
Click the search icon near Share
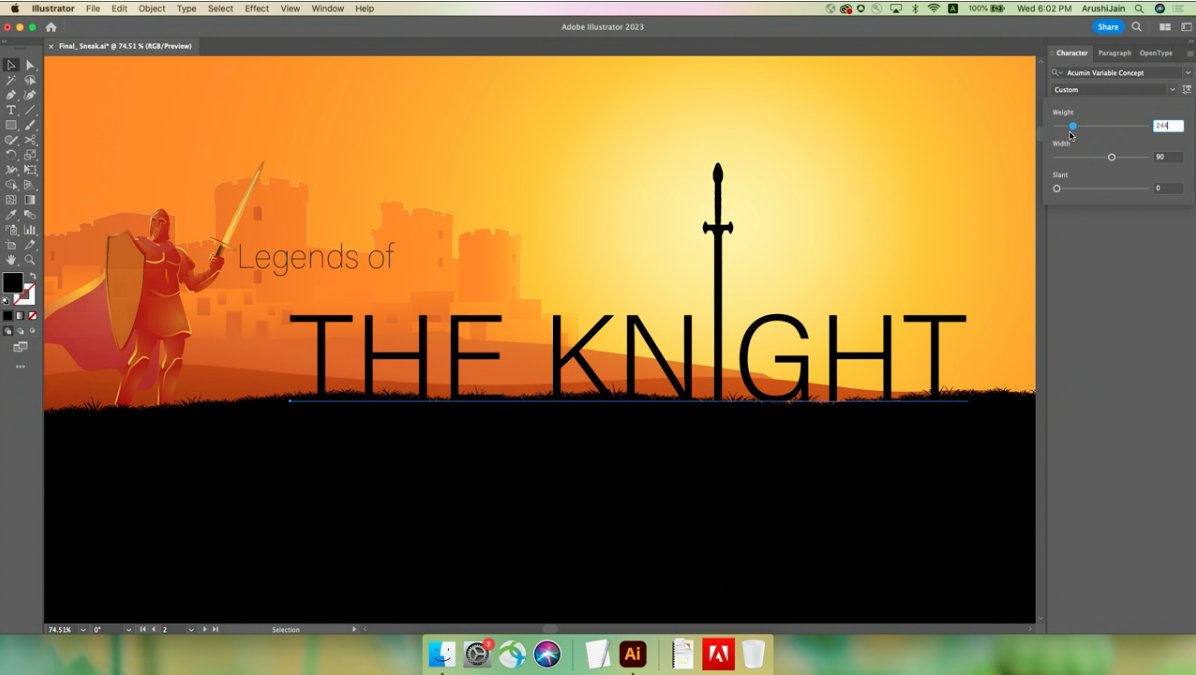click(1137, 27)
